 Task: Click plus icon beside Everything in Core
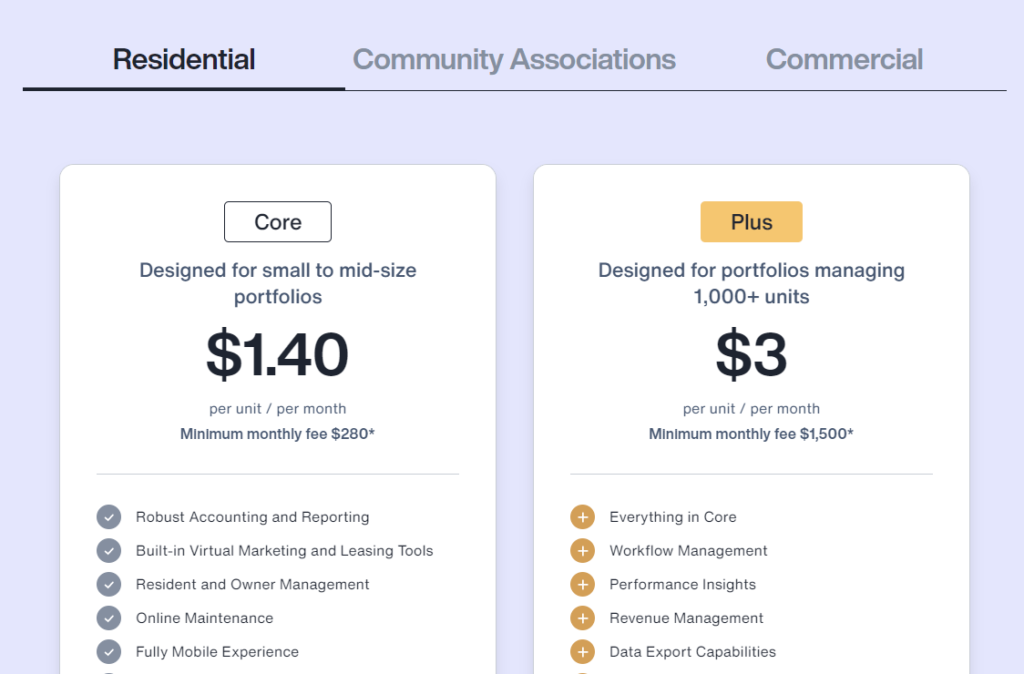point(582,517)
